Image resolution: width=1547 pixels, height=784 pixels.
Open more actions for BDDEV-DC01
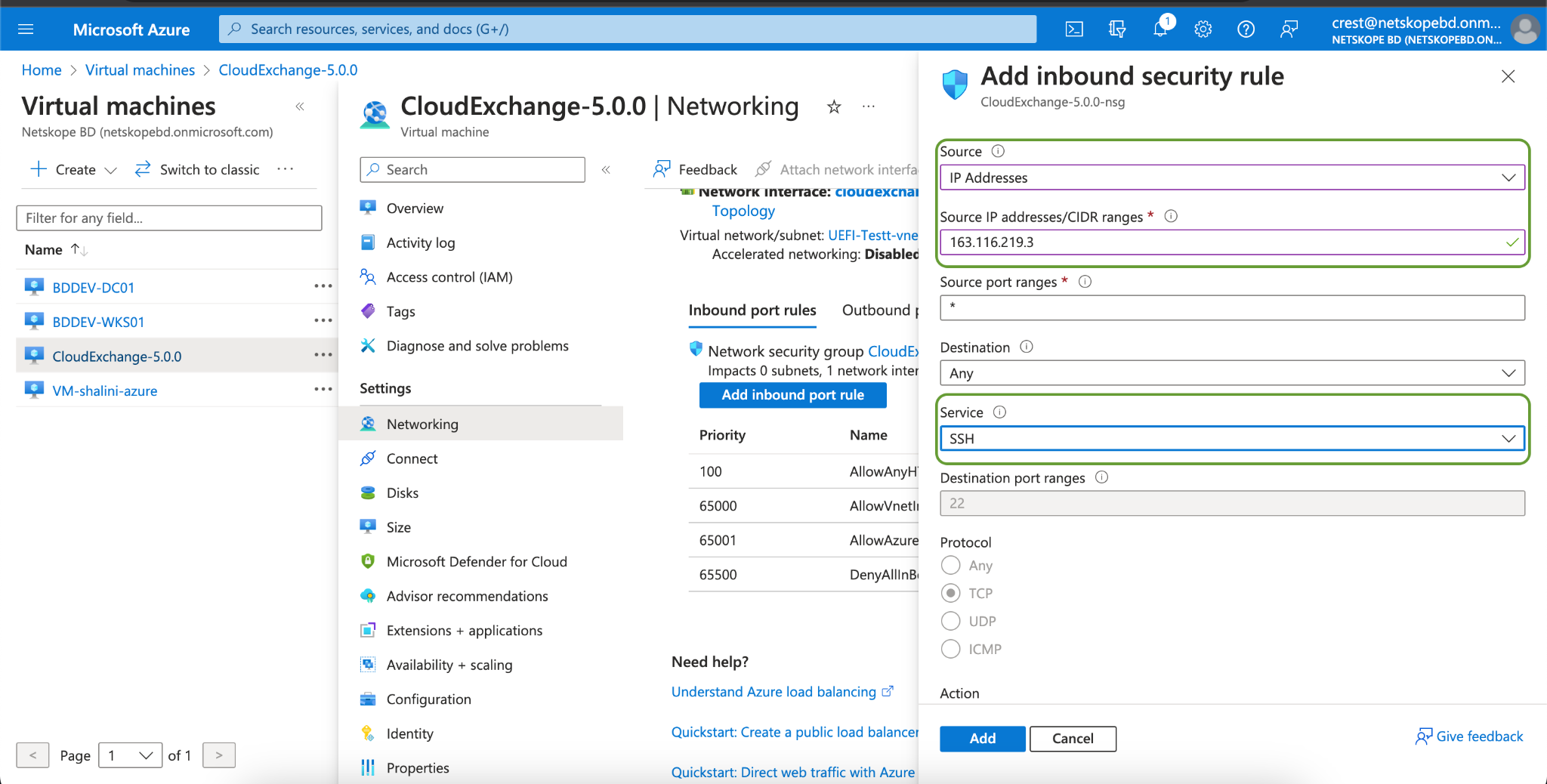[x=323, y=286]
